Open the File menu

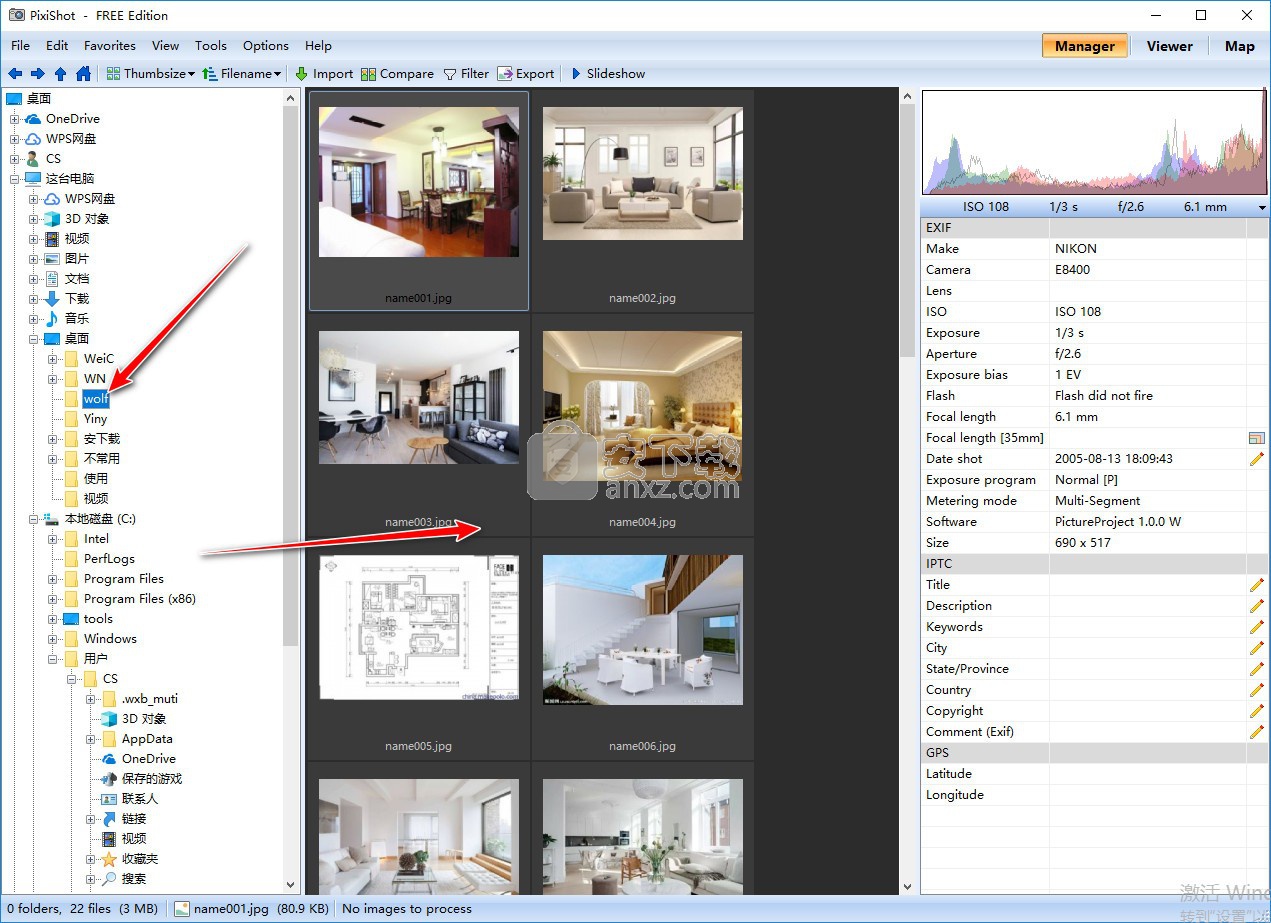pos(21,46)
